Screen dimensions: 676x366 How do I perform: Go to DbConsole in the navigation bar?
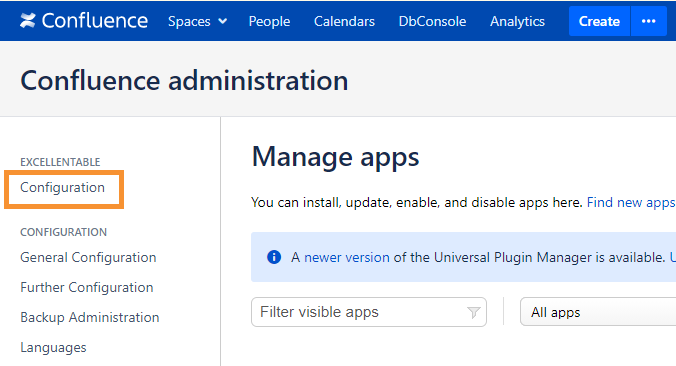(432, 21)
